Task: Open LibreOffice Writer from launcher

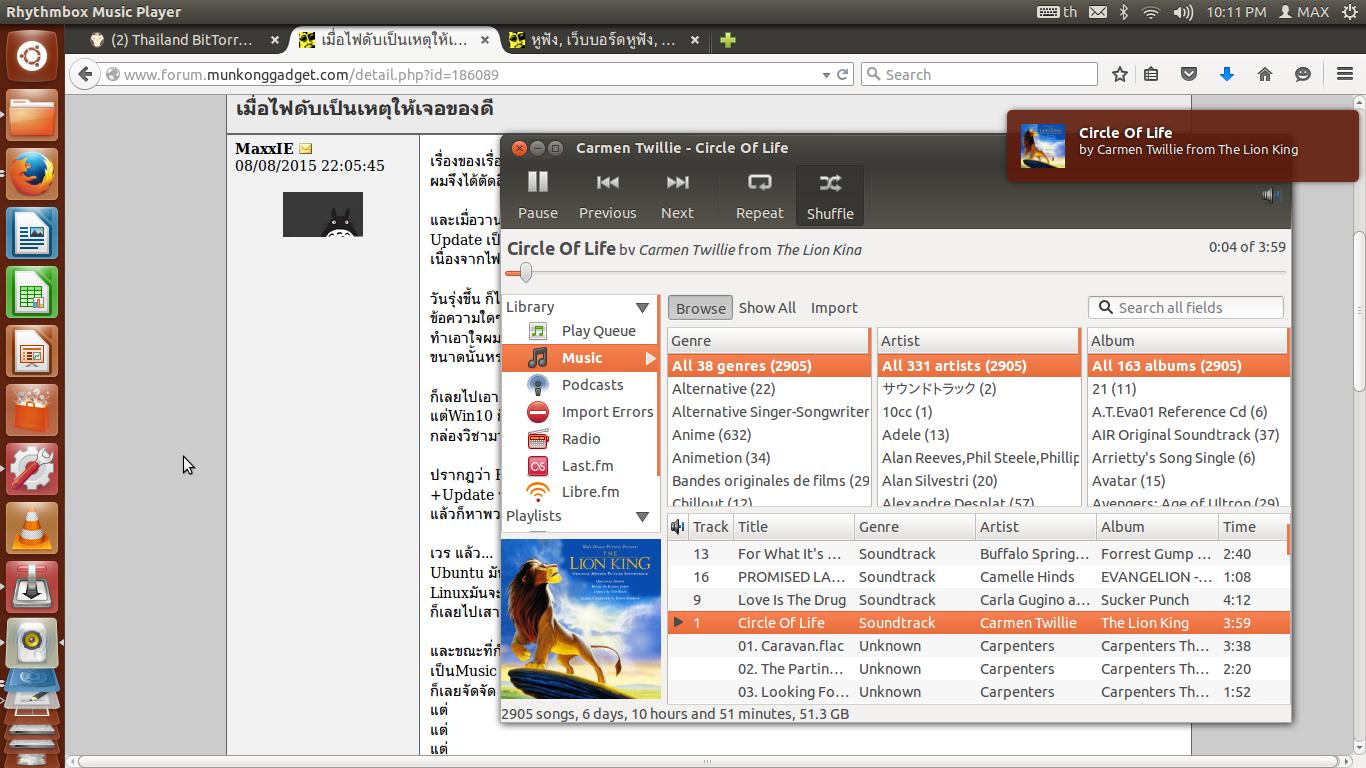Action: point(31,233)
